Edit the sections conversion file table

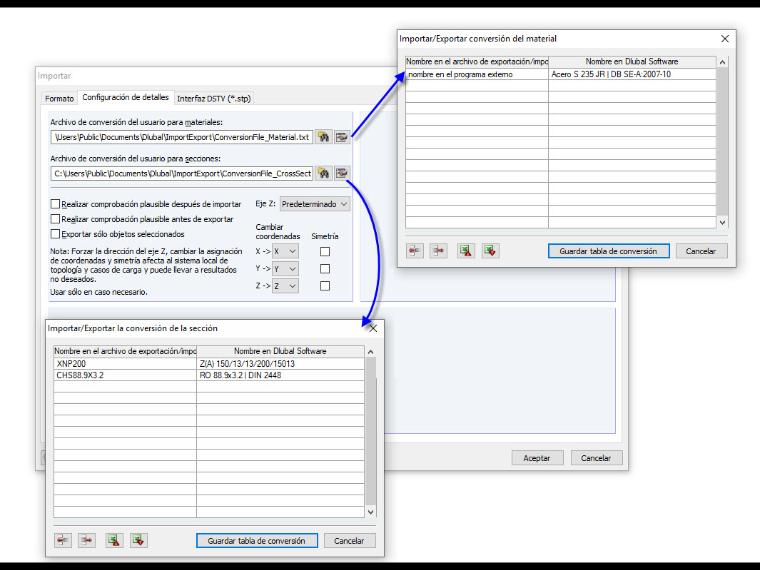coord(342,173)
